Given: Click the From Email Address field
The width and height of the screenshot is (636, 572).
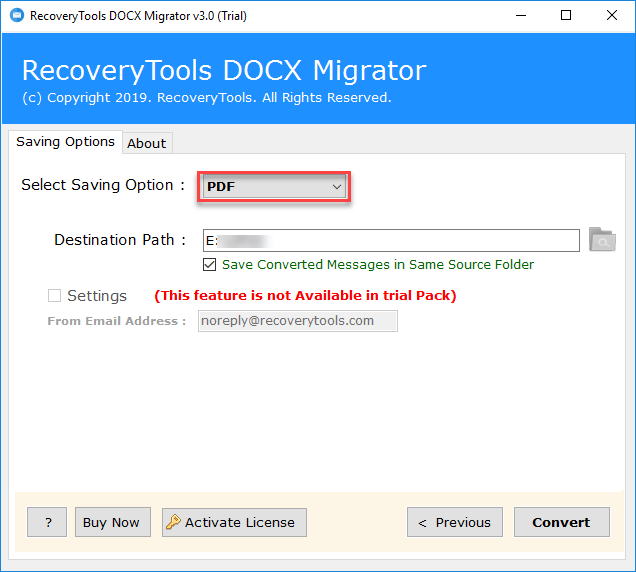Looking at the screenshot, I should [297, 321].
